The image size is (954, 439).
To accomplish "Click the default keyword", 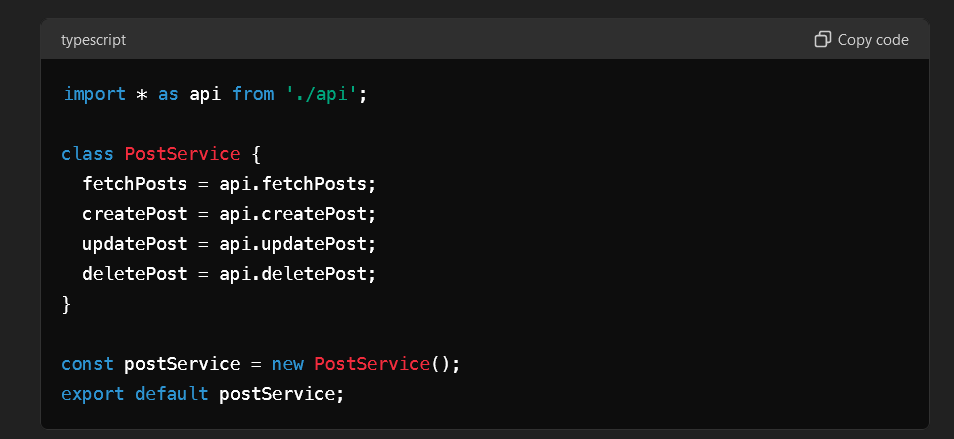I will (x=172, y=394).
